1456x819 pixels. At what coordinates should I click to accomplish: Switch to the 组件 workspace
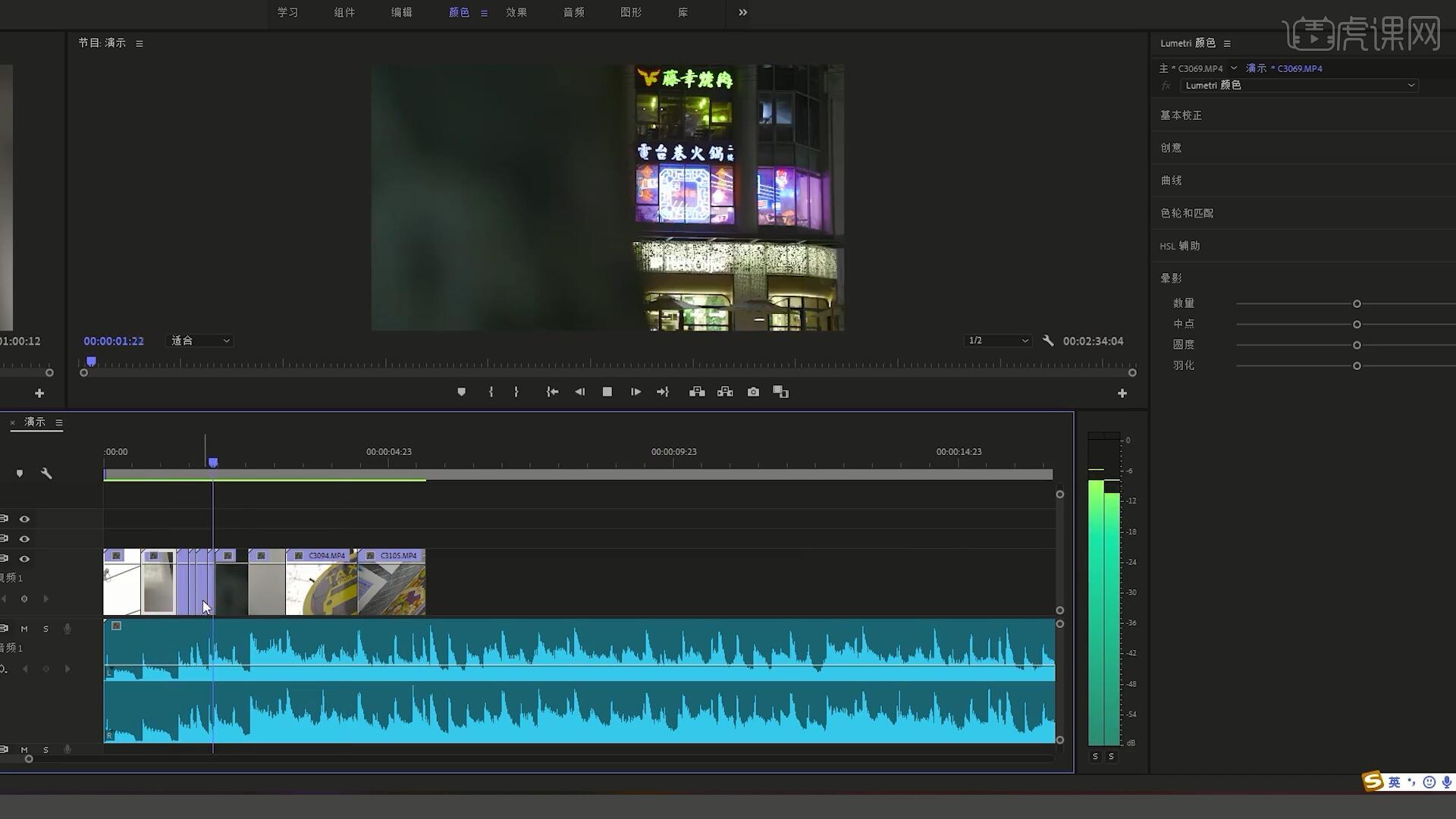[x=345, y=13]
